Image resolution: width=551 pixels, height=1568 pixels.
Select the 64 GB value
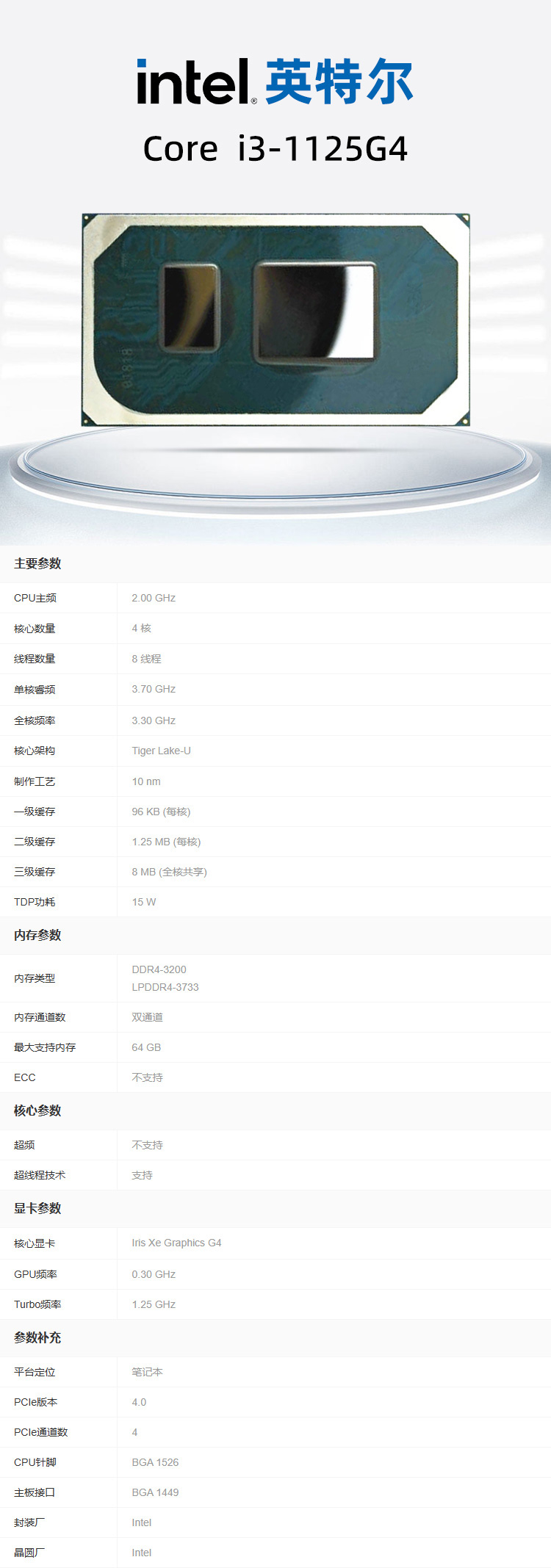tap(146, 1047)
